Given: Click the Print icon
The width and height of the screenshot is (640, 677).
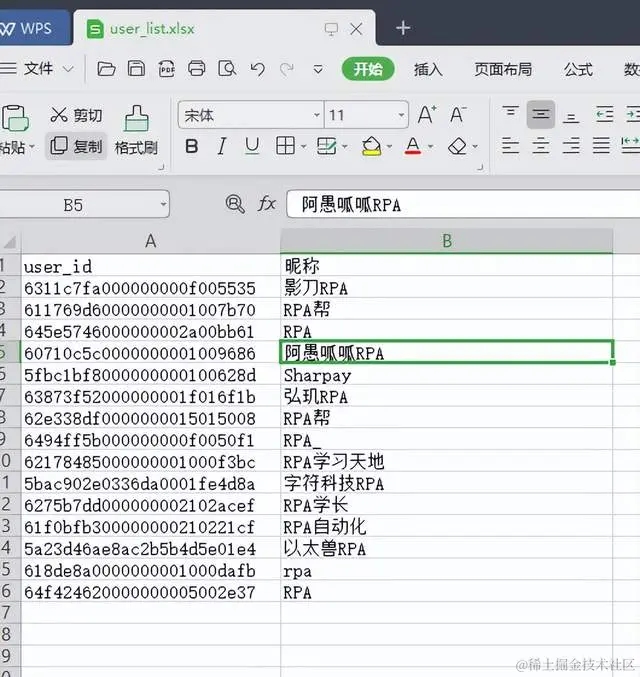Looking at the screenshot, I should tap(196, 69).
